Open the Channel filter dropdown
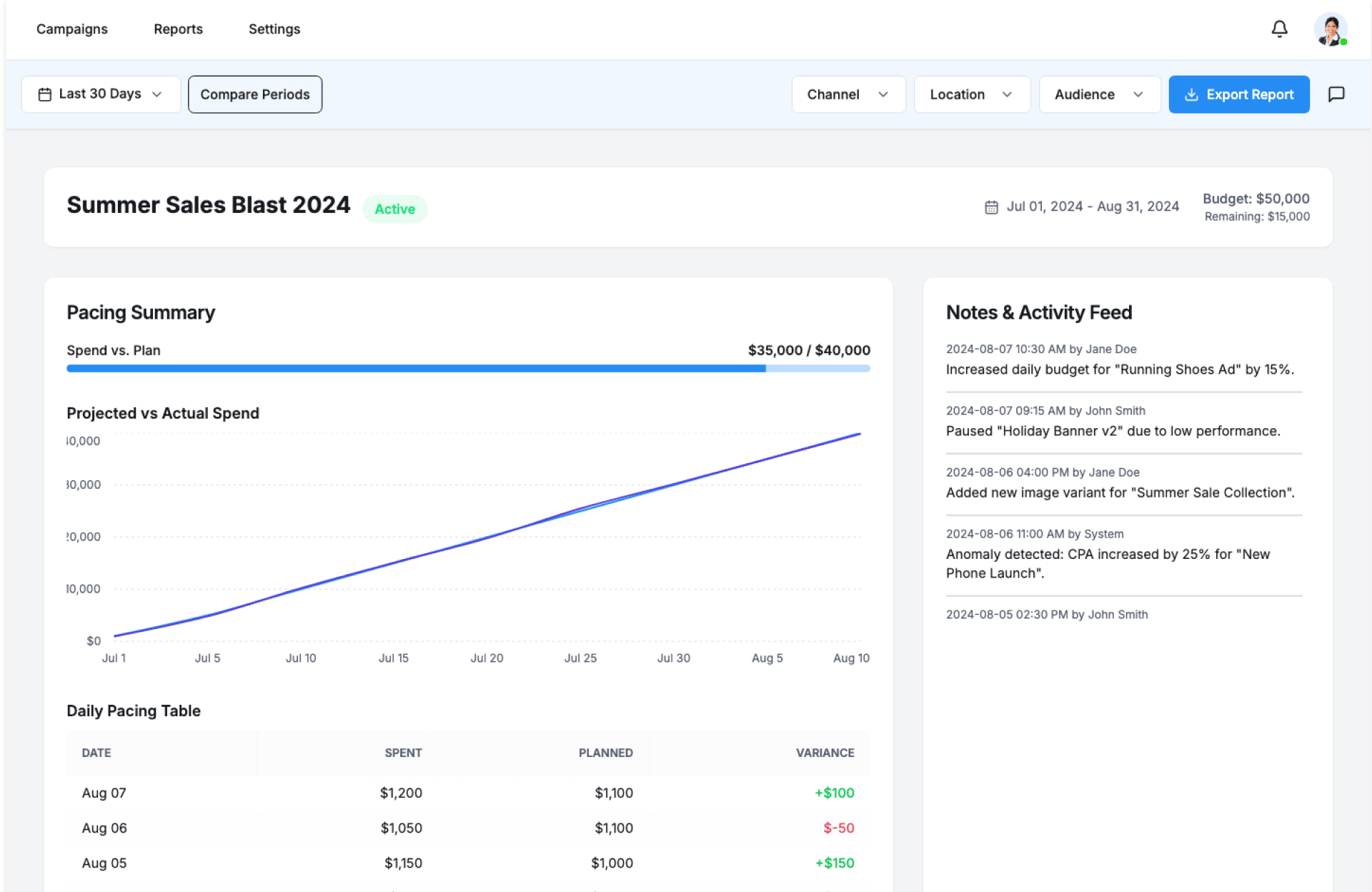This screenshot has width=1372, height=892. [848, 94]
